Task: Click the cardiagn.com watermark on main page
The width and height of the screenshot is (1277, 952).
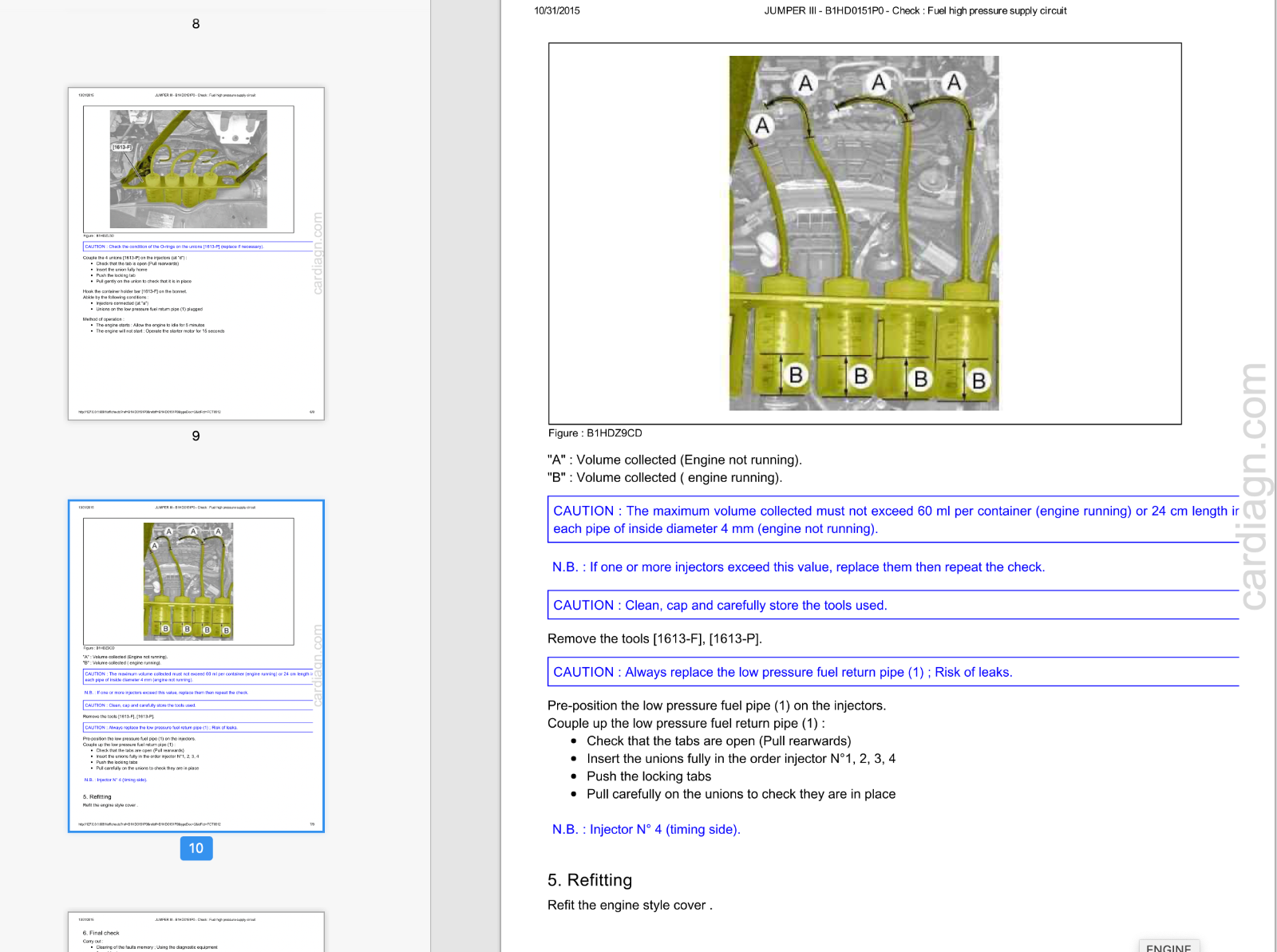Action: coord(1253,487)
